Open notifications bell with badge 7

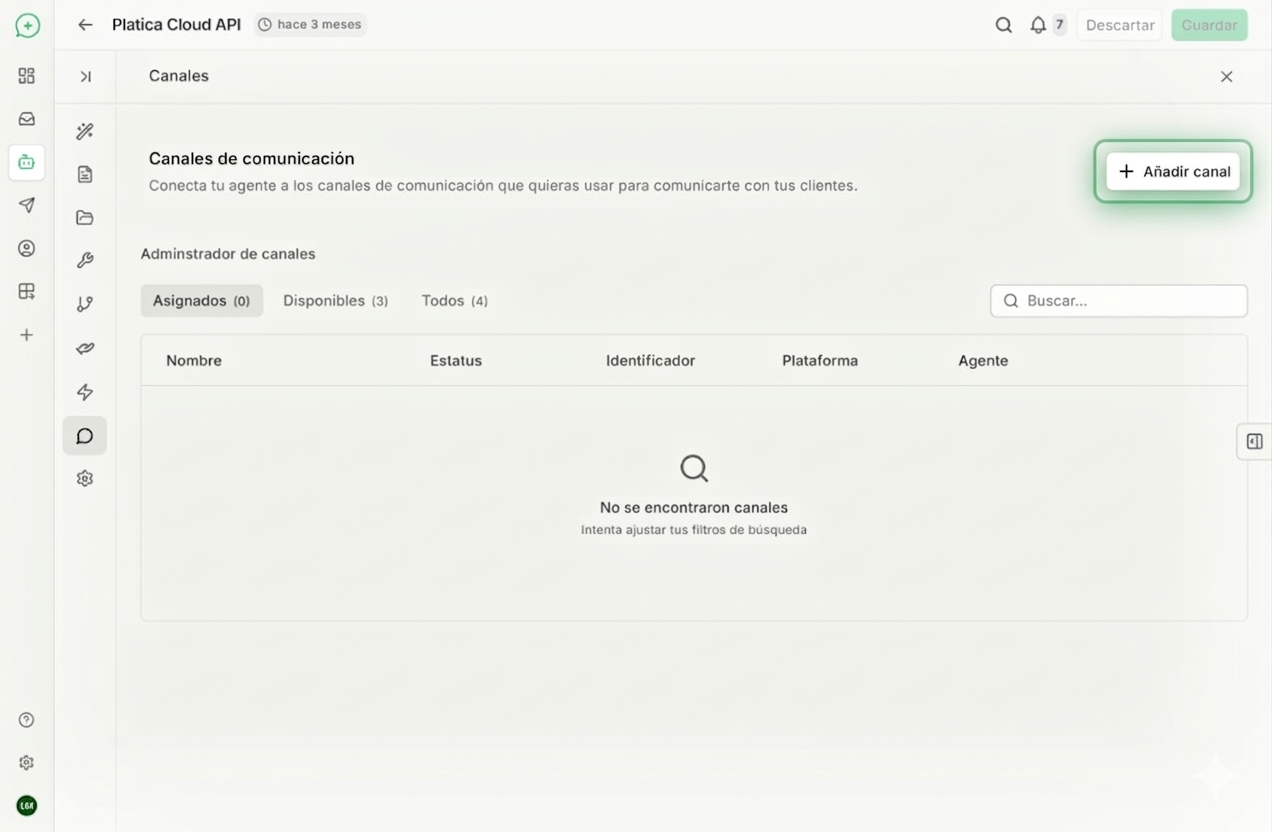click(x=1038, y=25)
